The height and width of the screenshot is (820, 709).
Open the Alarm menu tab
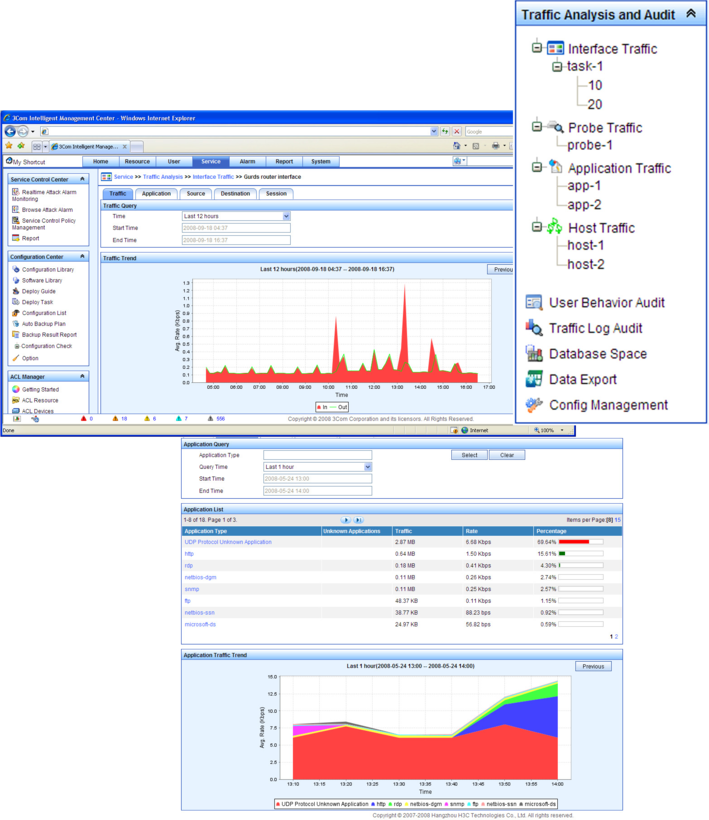click(247, 162)
